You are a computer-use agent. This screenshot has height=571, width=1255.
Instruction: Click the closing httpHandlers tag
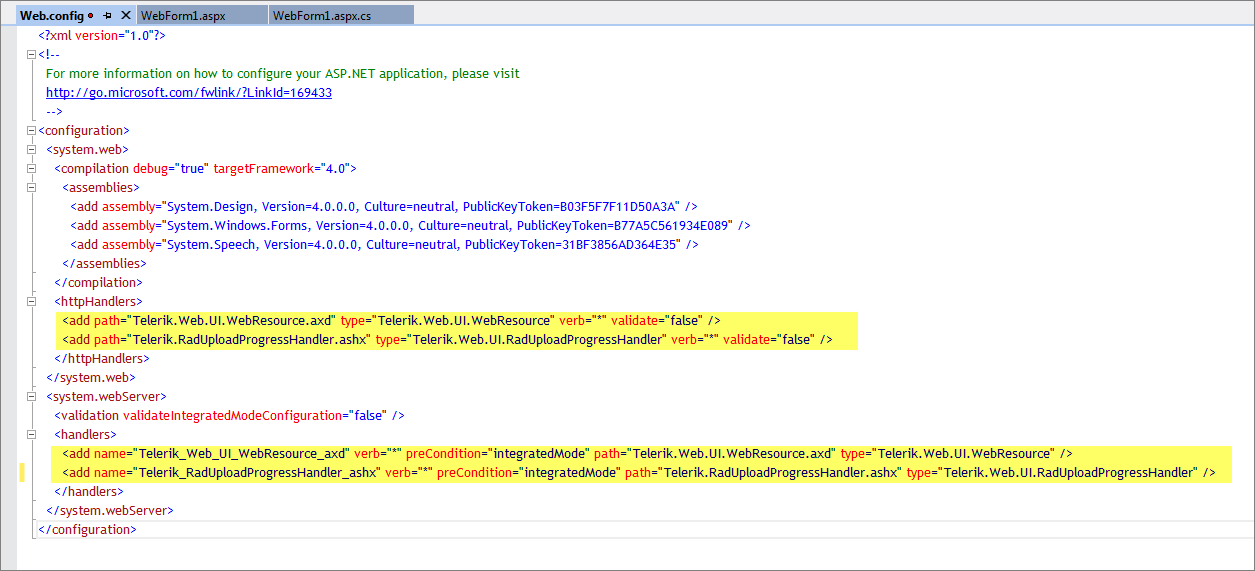pos(102,358)
